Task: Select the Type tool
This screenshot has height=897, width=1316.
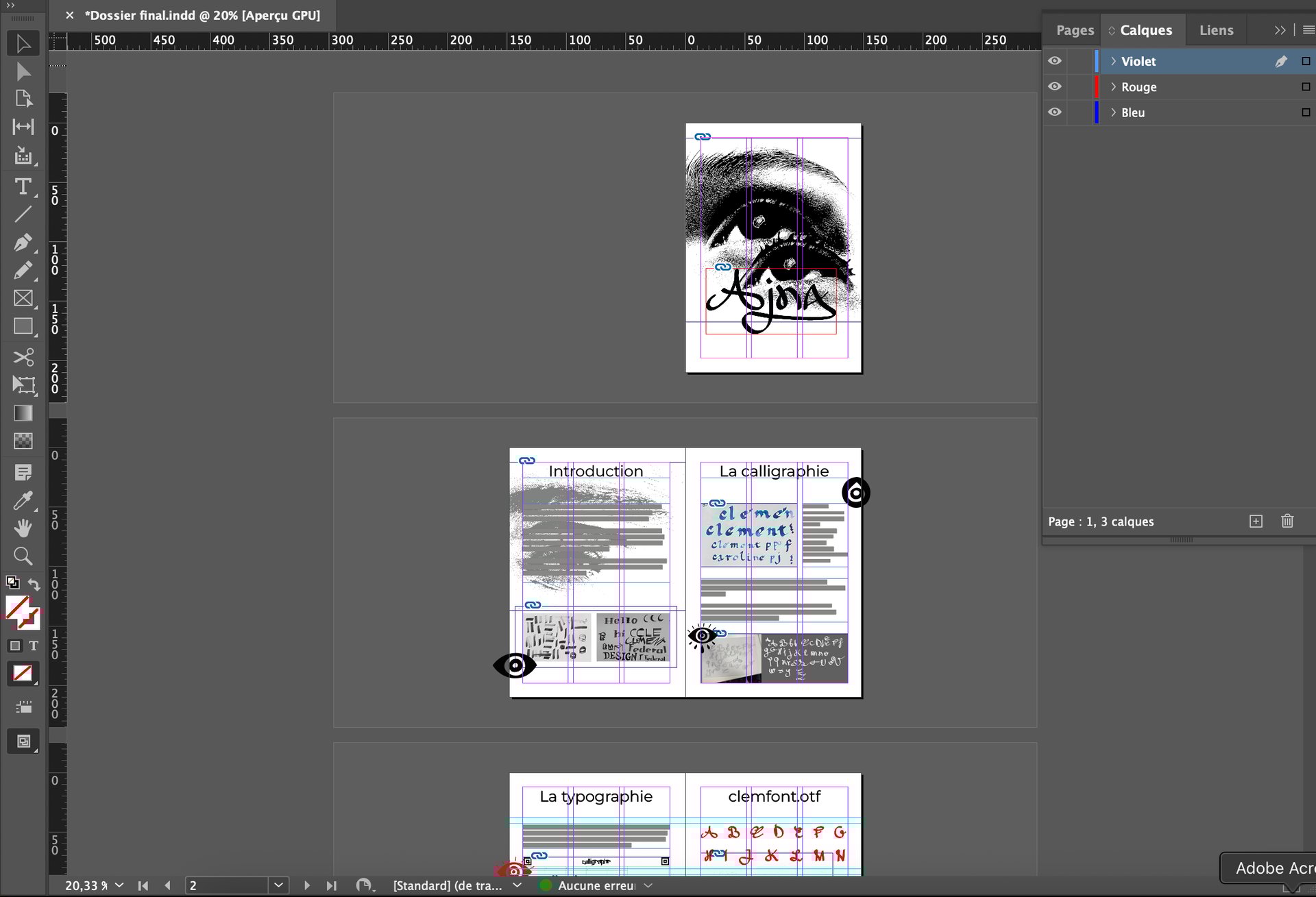Action: (23, 186)
